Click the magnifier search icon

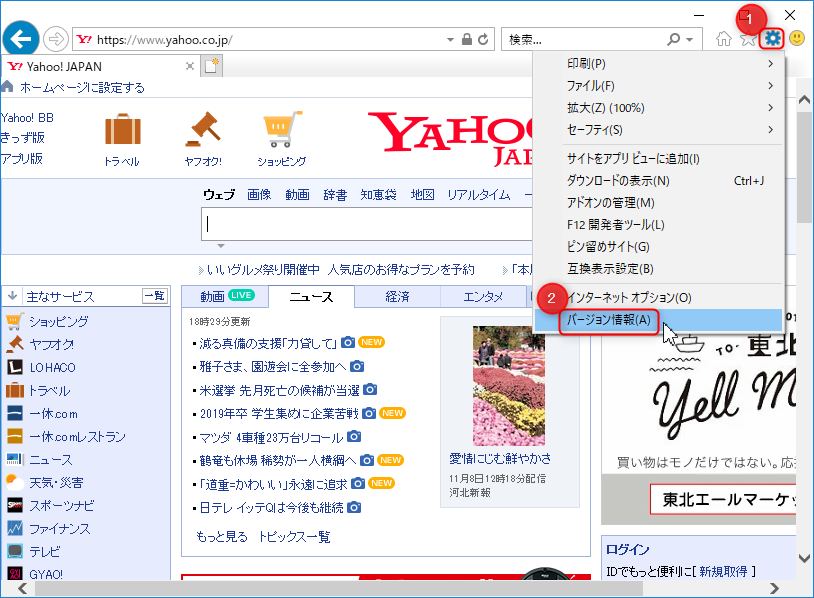point(673,39)
